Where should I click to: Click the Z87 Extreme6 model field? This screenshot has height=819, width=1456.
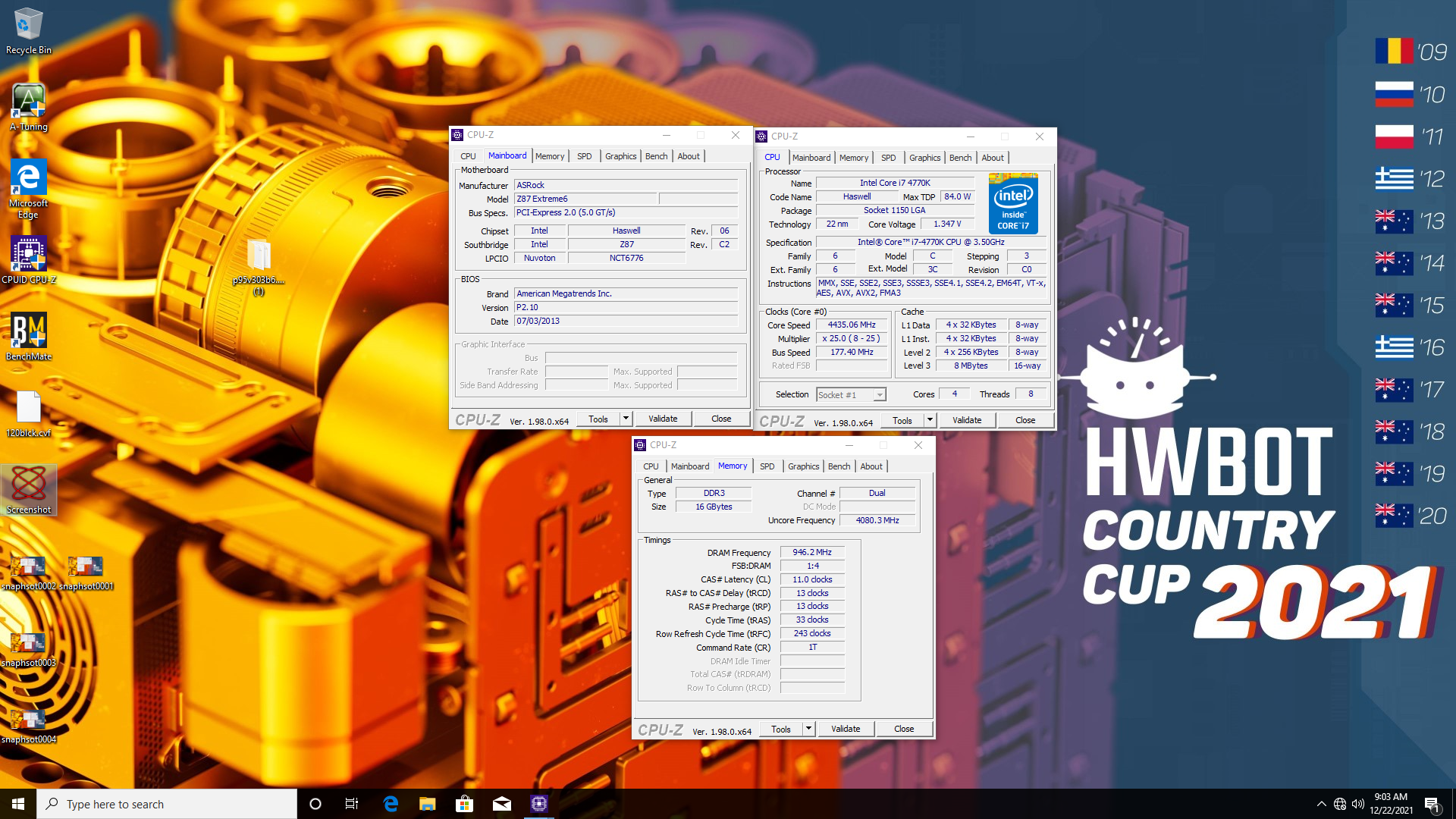585,199
